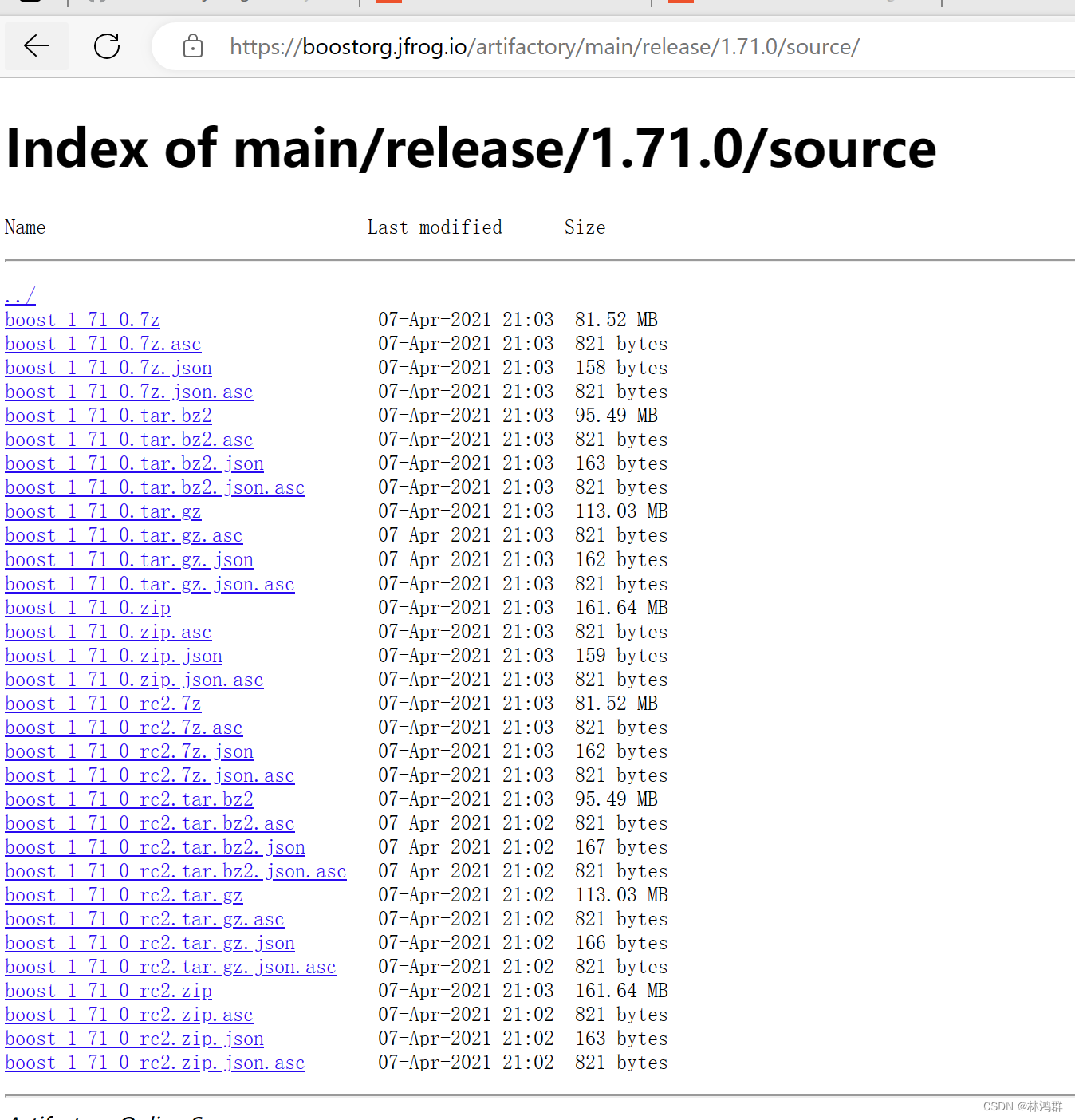This screenshot has height=1120, width=1075.
Task: Click the 161.64 MB size of boost_1_71_0.zip
Action: 622,608
